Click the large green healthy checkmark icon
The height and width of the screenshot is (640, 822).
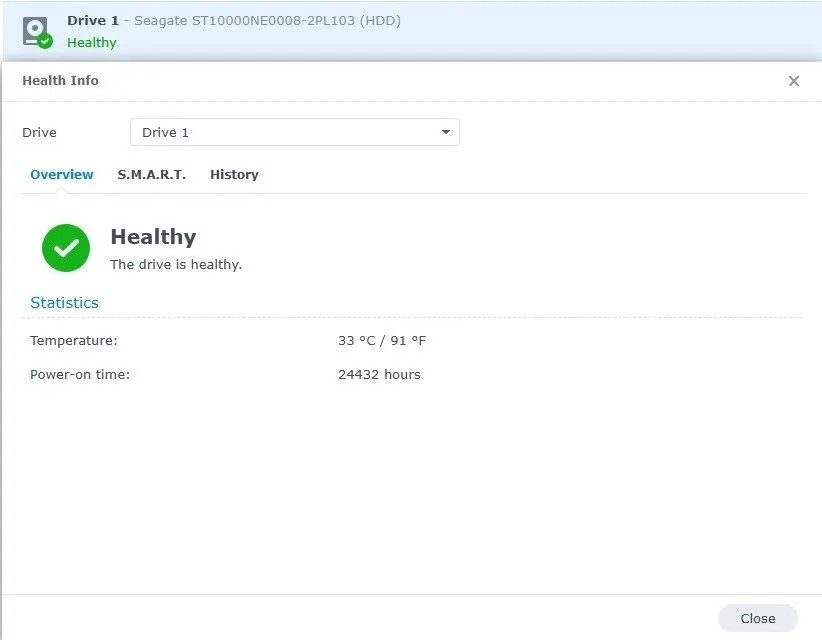click(x=66, y=248)
